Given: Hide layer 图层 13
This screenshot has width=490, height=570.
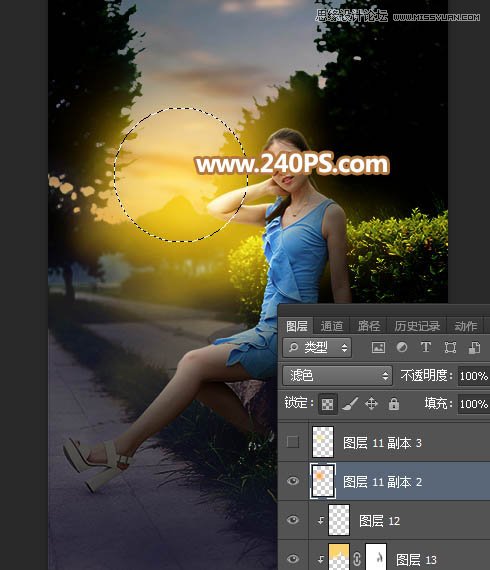Looking at the screenshot, I should click(x=293, y=559).
